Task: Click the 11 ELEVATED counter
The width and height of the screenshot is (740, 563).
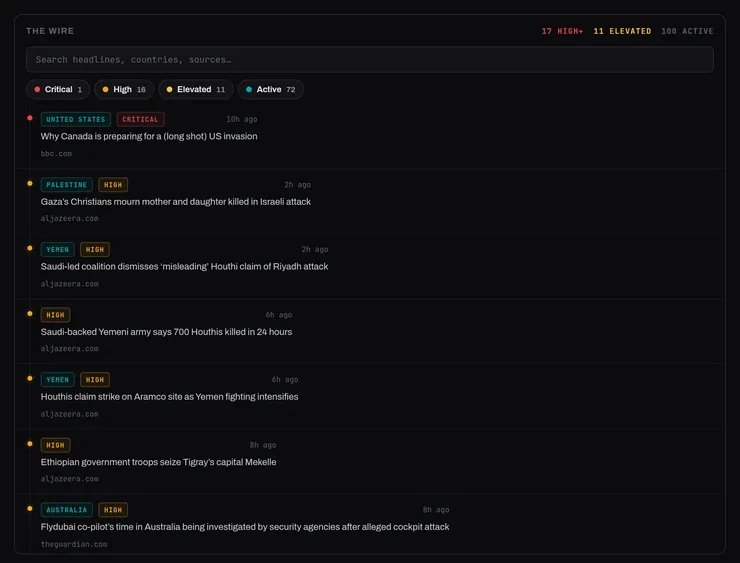Action: tap(622, 31)
